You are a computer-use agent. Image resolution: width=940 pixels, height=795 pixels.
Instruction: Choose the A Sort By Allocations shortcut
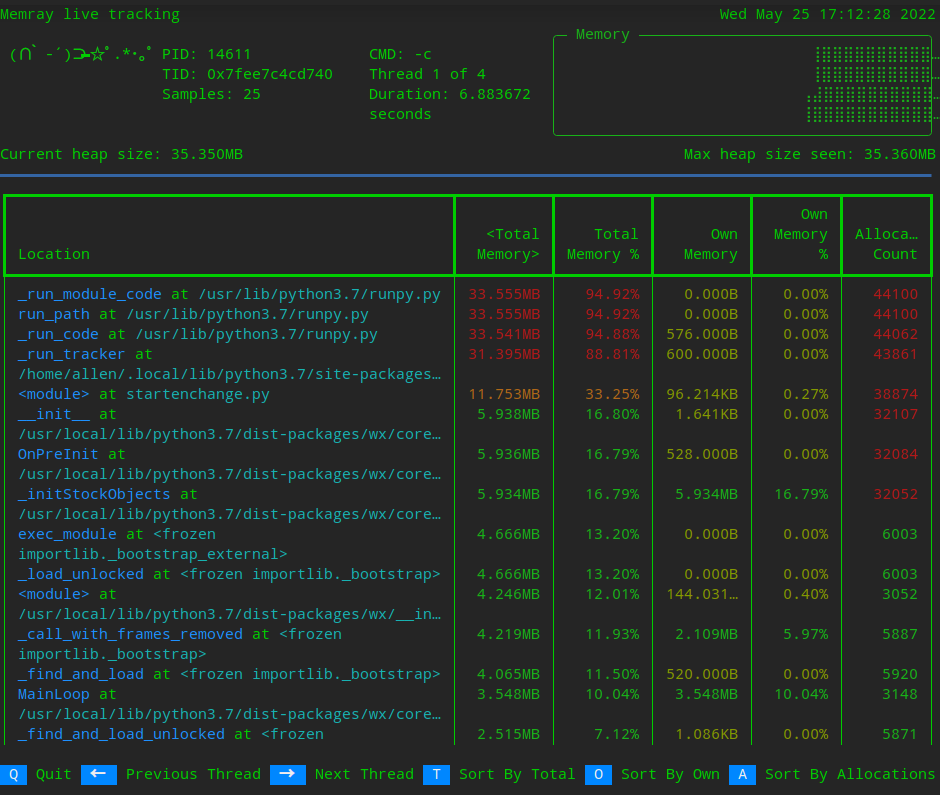click(x=832, y=775)
